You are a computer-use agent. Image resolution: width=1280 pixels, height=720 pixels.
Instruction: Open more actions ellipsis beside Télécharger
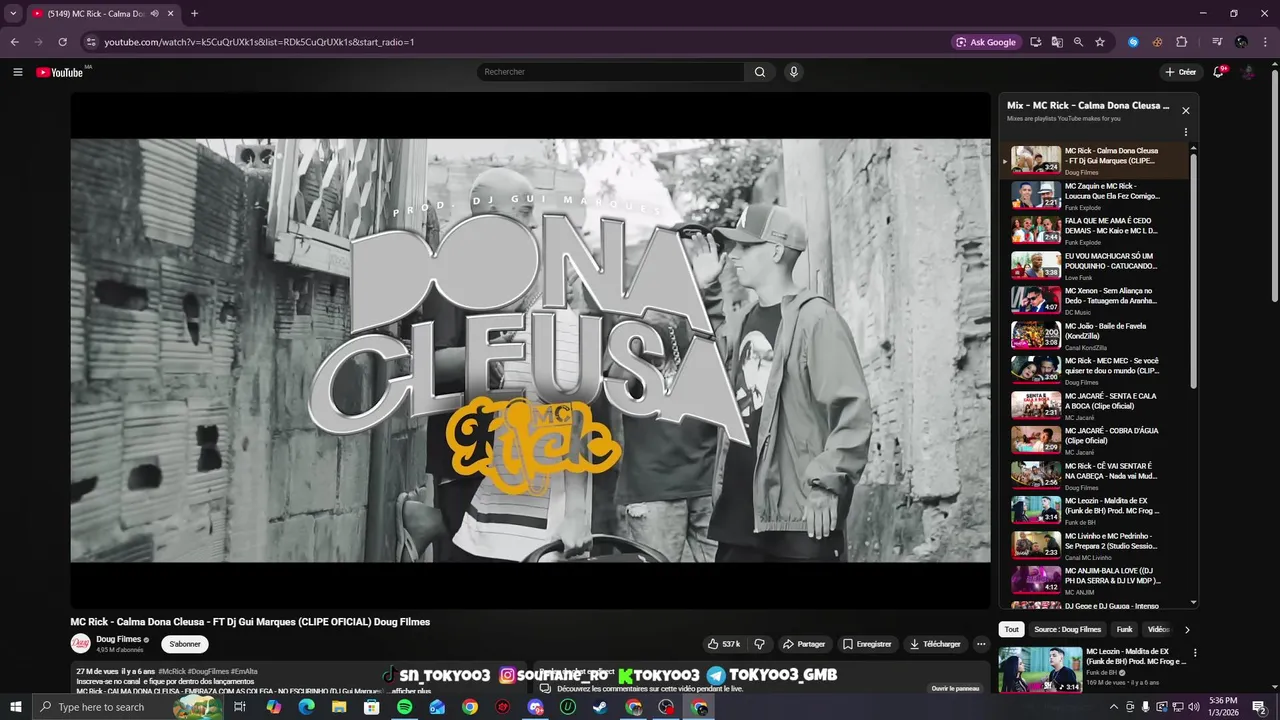click(x=981, y=644)
